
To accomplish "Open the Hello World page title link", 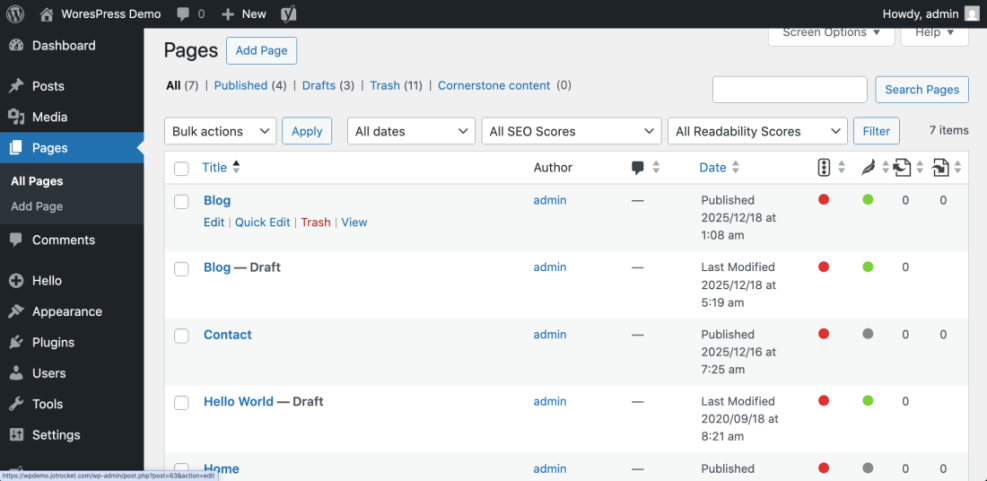I will pyautogui.click(x=239, y=401).
